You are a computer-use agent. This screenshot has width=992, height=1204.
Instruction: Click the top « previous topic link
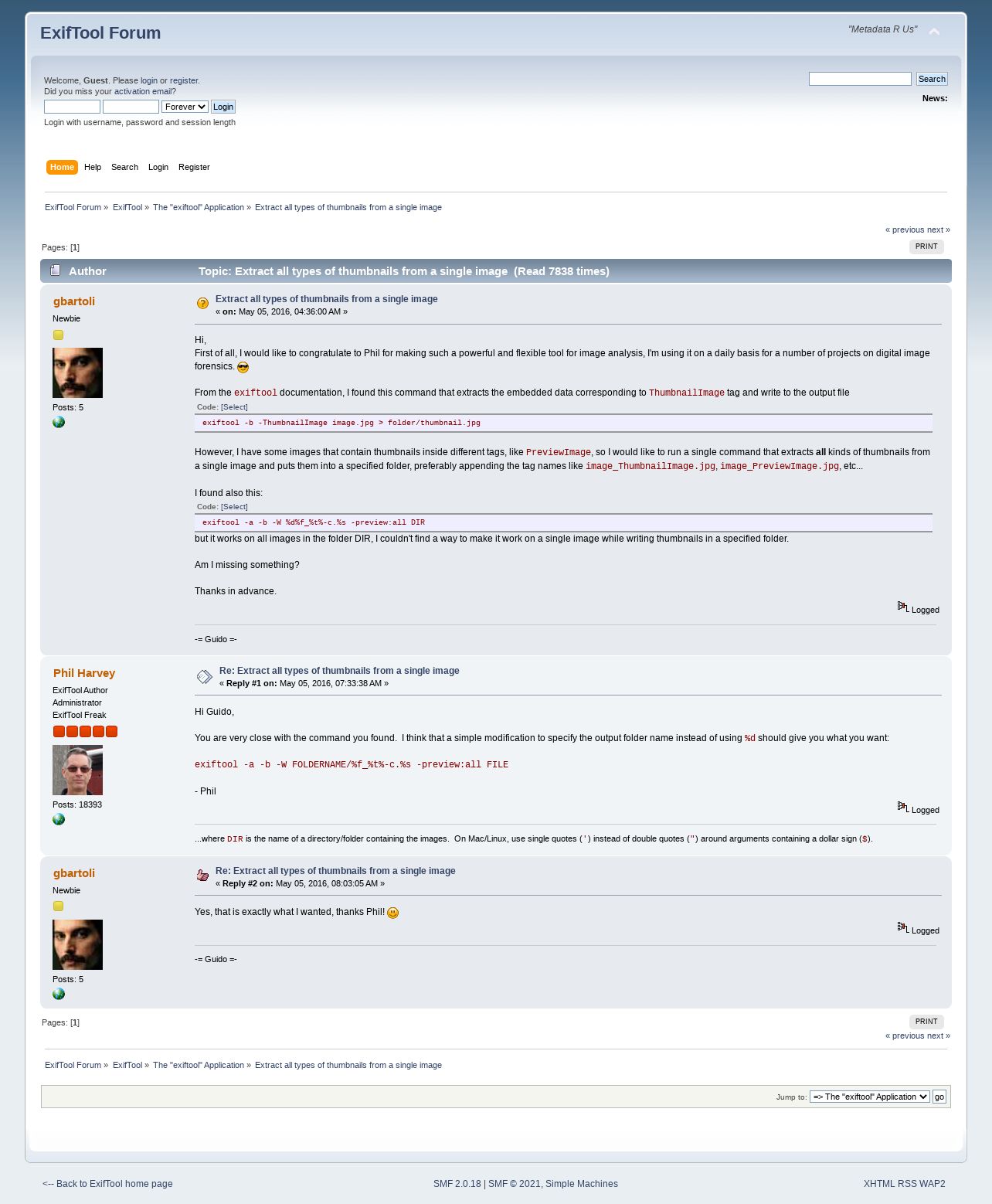point(905,230)
